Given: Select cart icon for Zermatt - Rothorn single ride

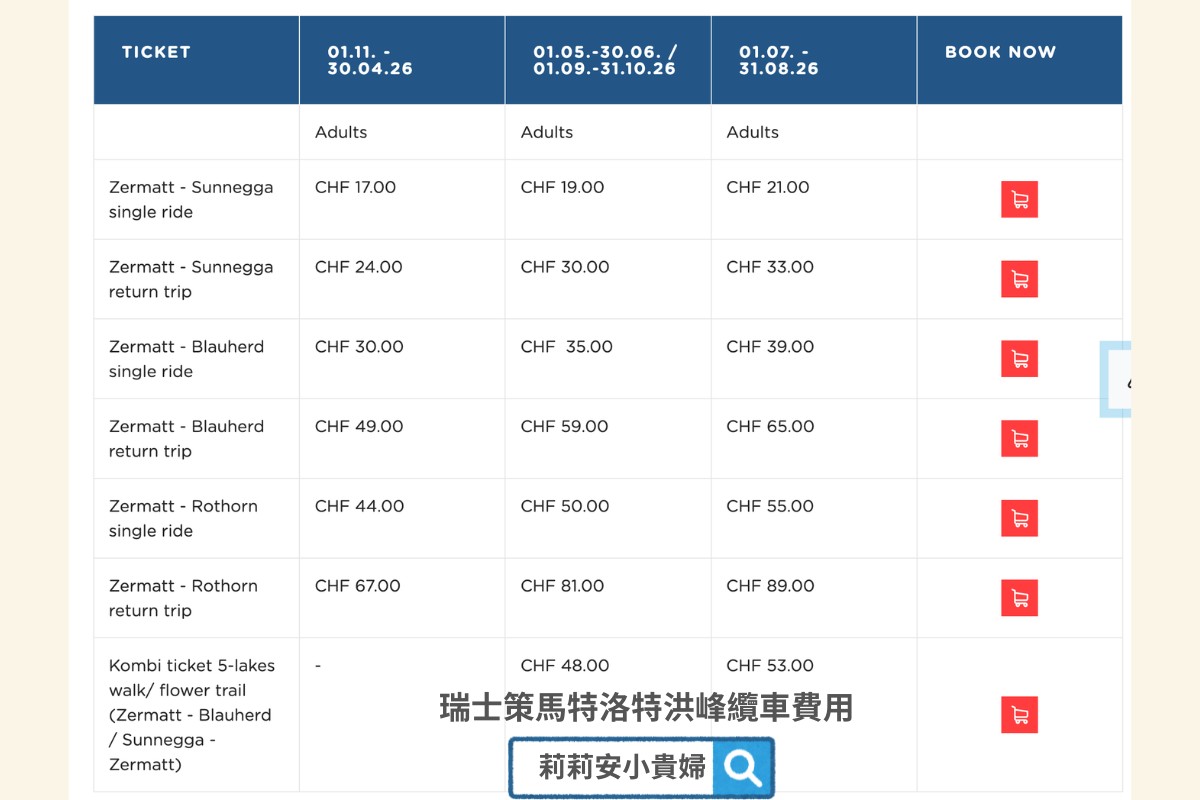Looking at the screenshot, I should coord(1019,518).
